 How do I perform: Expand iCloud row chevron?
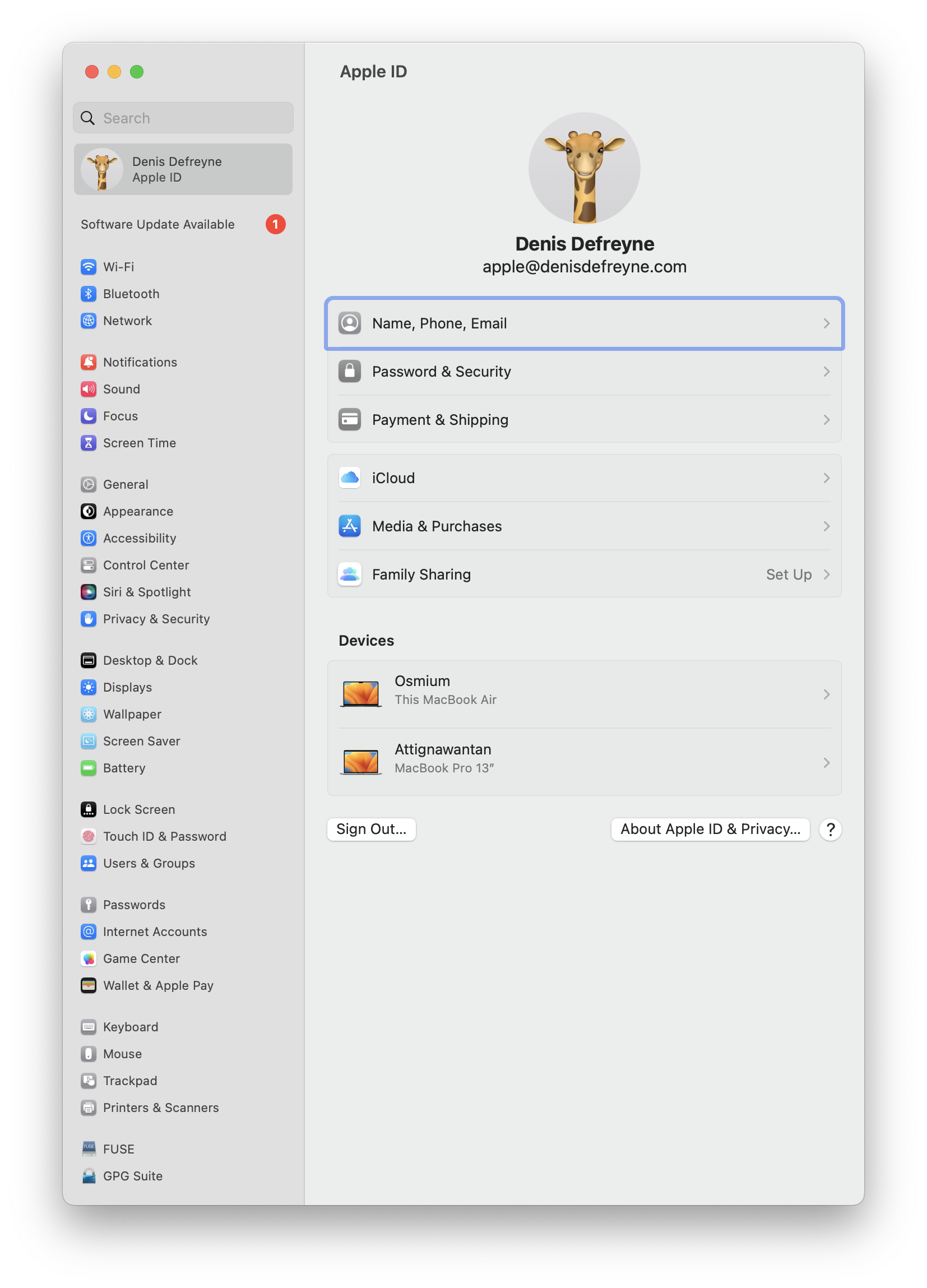pos(827,478)
